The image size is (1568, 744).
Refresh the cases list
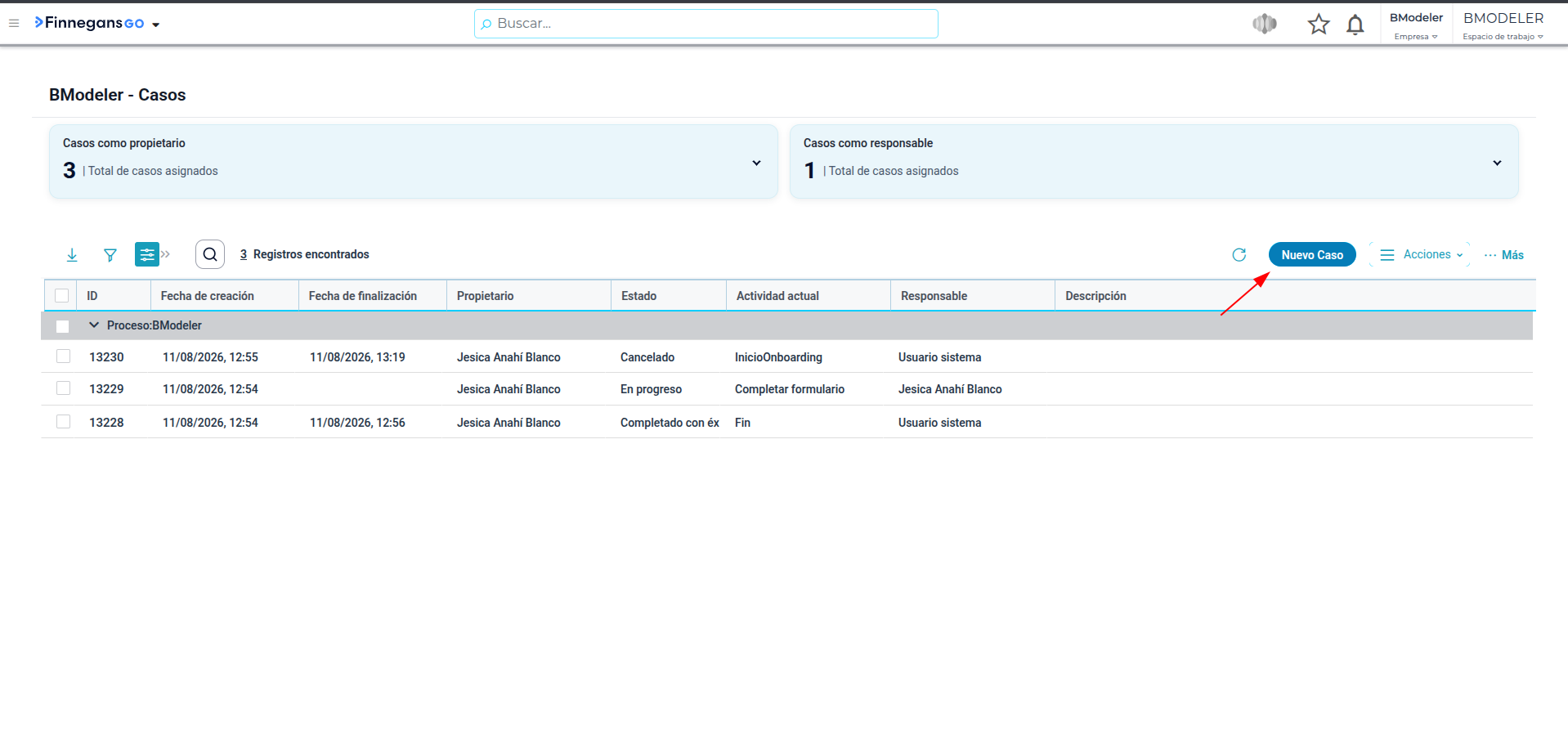pos(1239,255)
